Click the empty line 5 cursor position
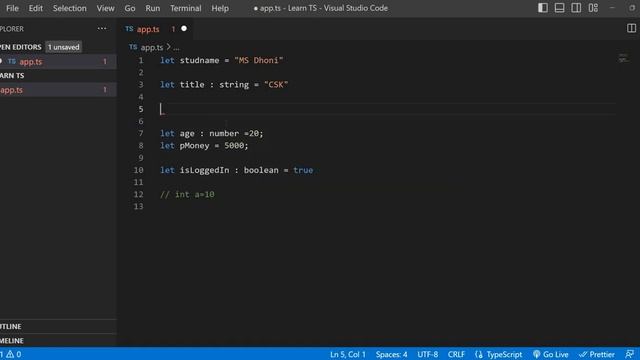Viewport: 640px width, 360px height. pos(388,109)
